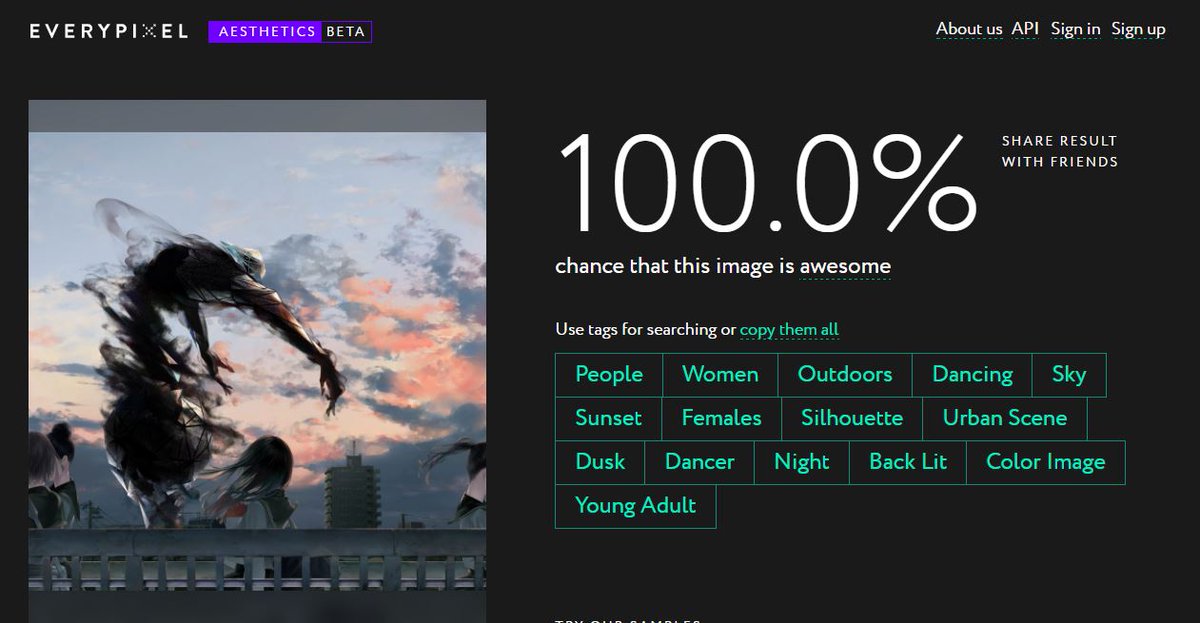Image resolution: width=1200 pixels, height=623 pixels.
Task: Choose the Urban Scene tag
Action: 1005,419
